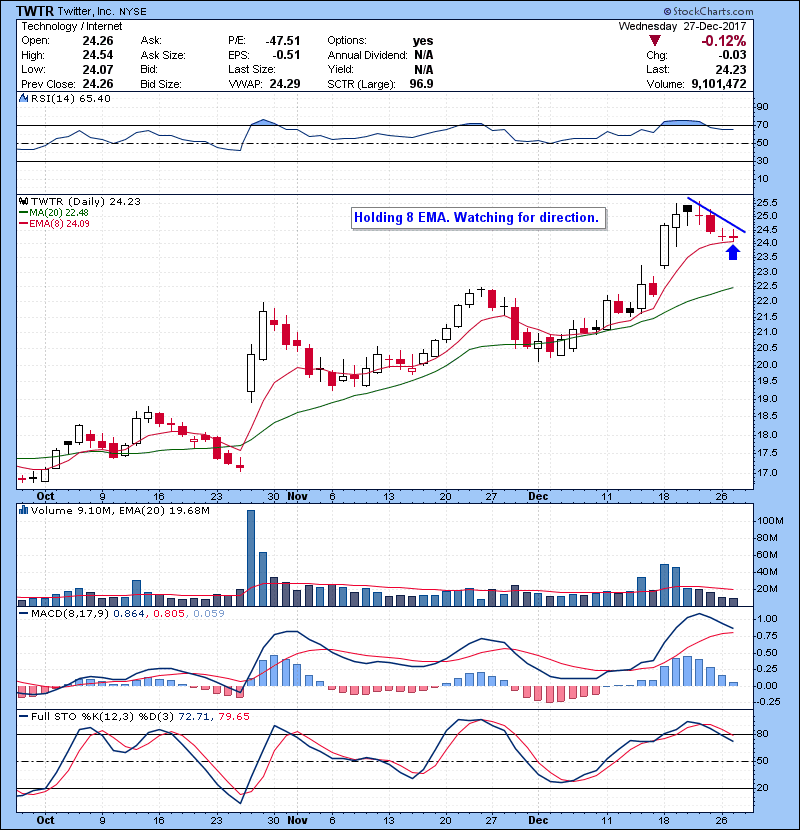Click the MACD histogram value 0.059
800x830 pixels.
point(209,614)
